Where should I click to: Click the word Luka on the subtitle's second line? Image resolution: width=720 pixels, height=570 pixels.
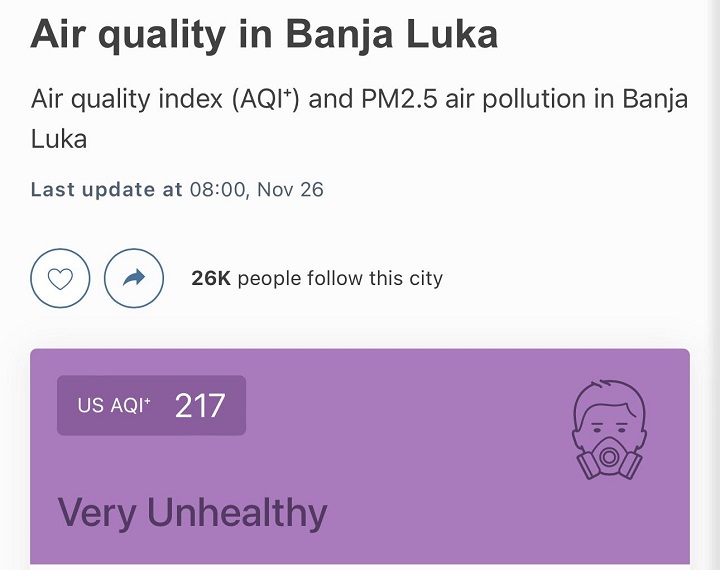59,139
